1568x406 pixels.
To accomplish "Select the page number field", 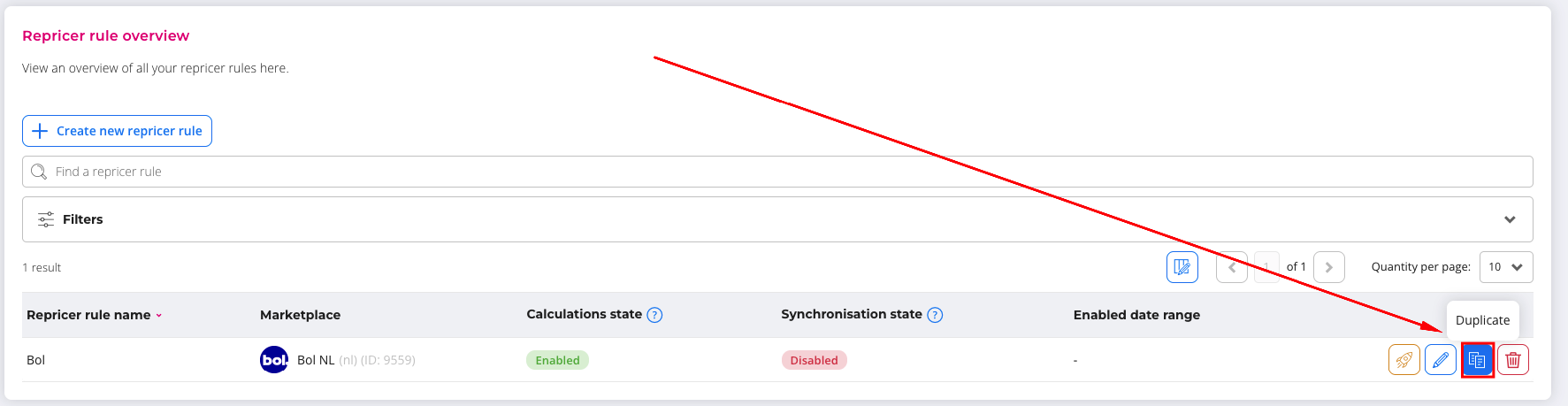I will click(x=1266, y=267).
